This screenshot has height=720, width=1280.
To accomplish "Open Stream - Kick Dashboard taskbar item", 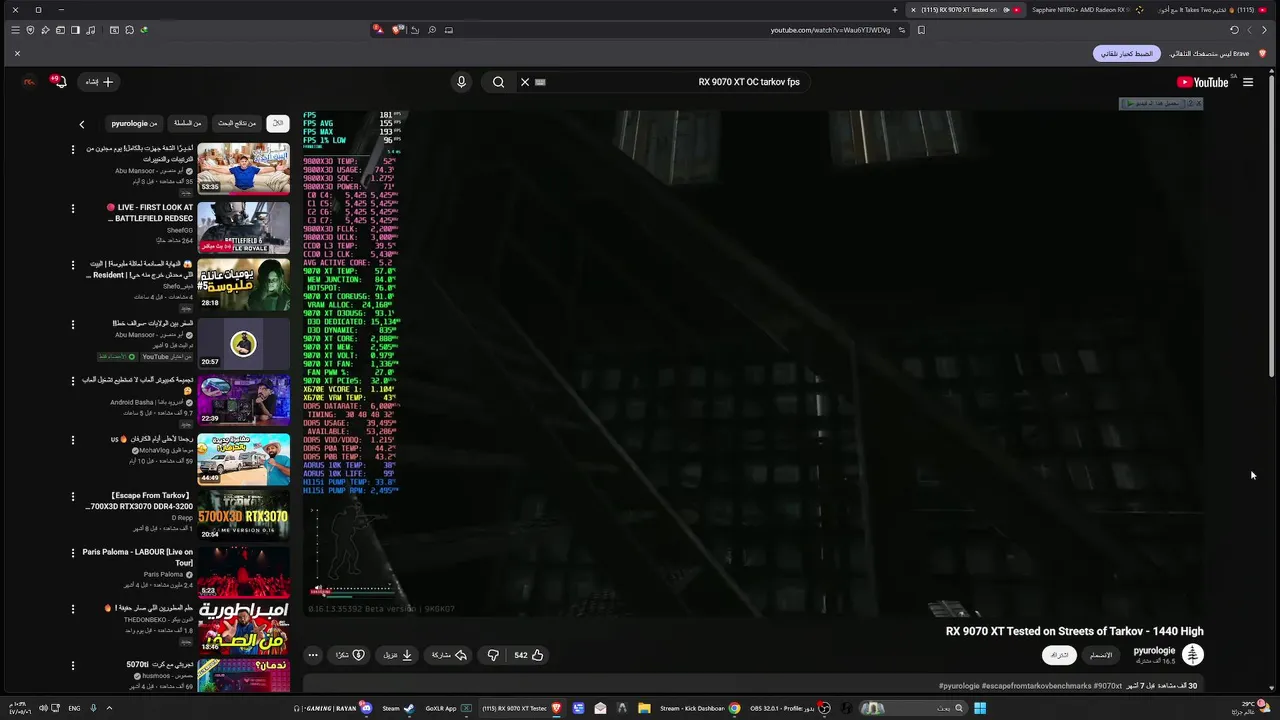I will [700, 708].
